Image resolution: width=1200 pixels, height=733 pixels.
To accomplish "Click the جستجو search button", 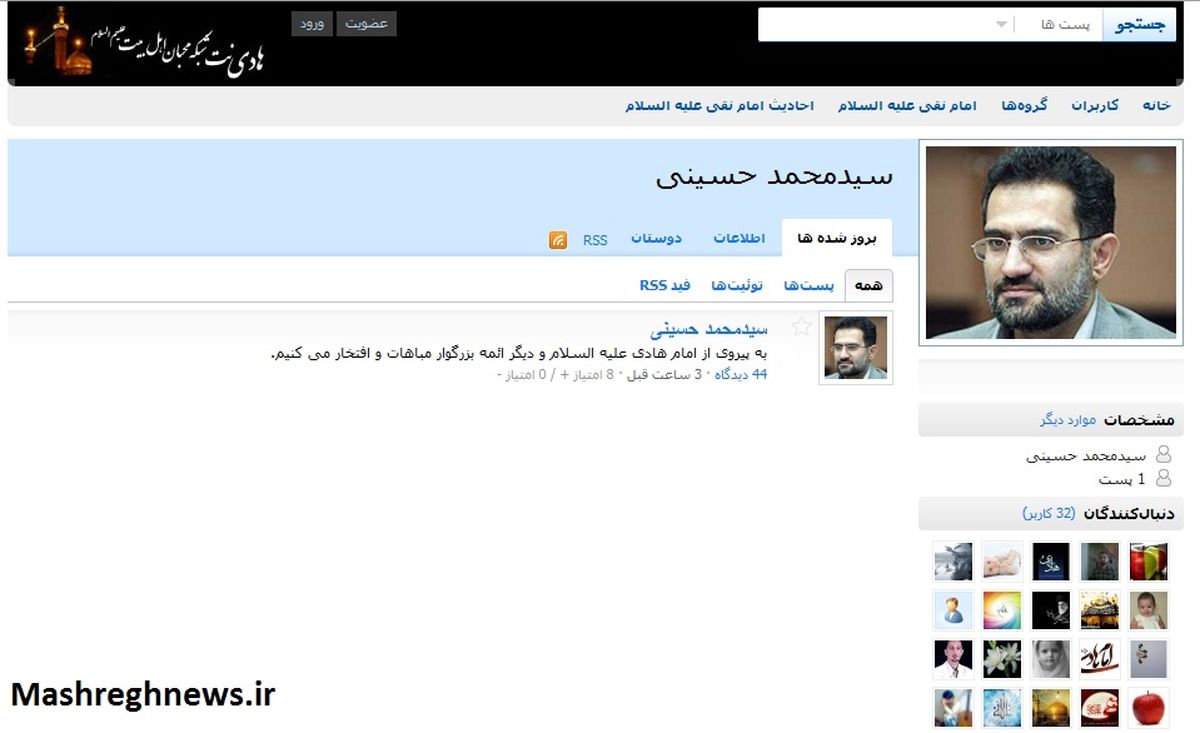I will 1139,25.
